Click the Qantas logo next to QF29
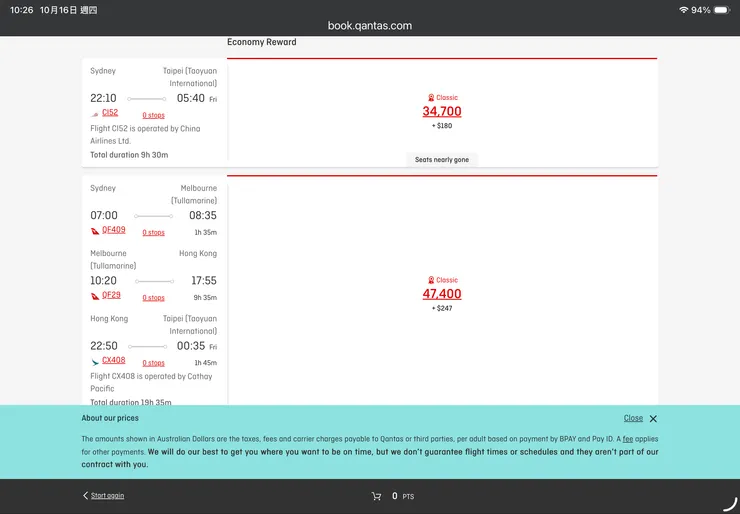The image size is (740, 514). (95, 296)
